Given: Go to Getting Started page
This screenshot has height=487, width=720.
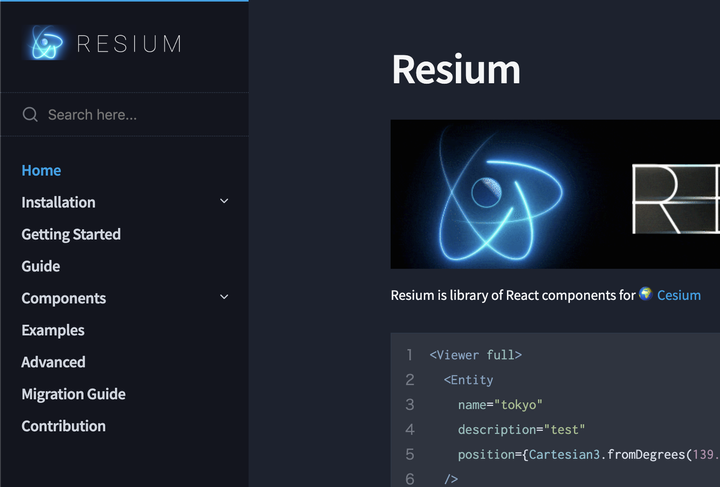Looking at the screenshot, I should click(71, 234).
